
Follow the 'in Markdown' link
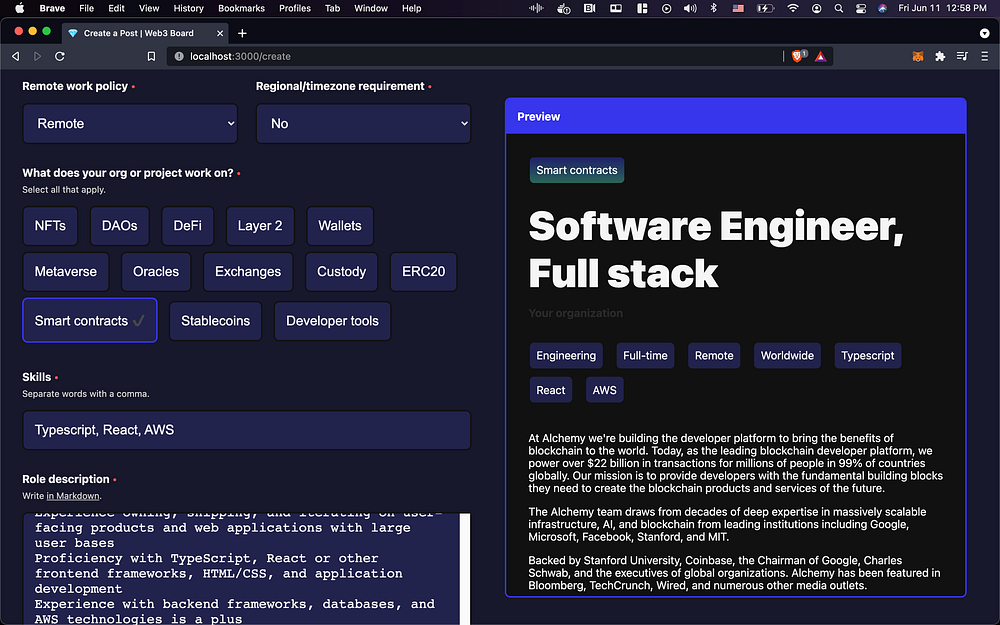point(73,496)
